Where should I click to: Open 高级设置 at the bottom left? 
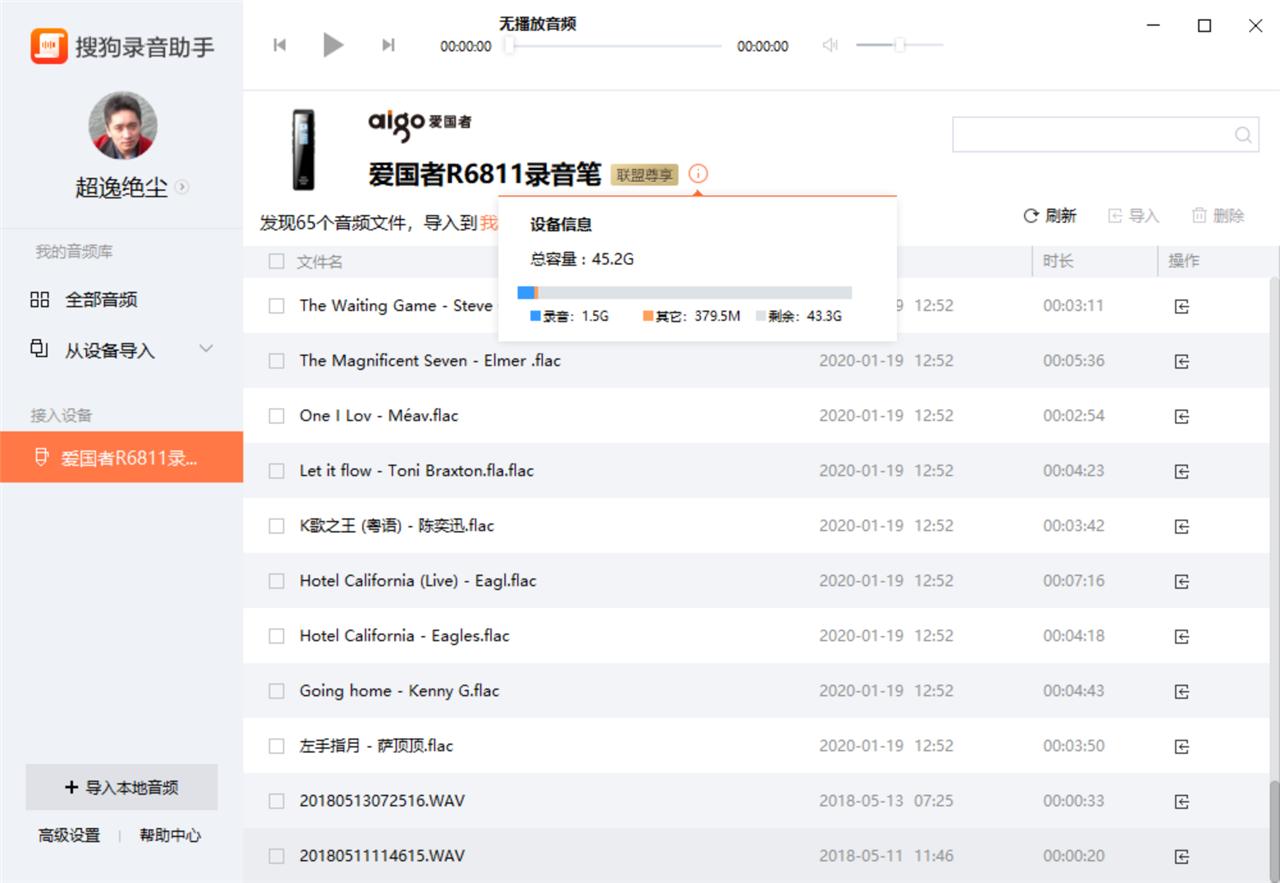(x=68, y=835)
